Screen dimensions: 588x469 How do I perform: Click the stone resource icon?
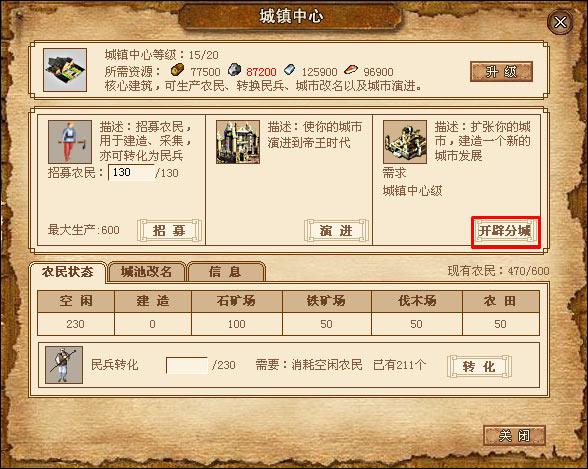pos(234,70)
